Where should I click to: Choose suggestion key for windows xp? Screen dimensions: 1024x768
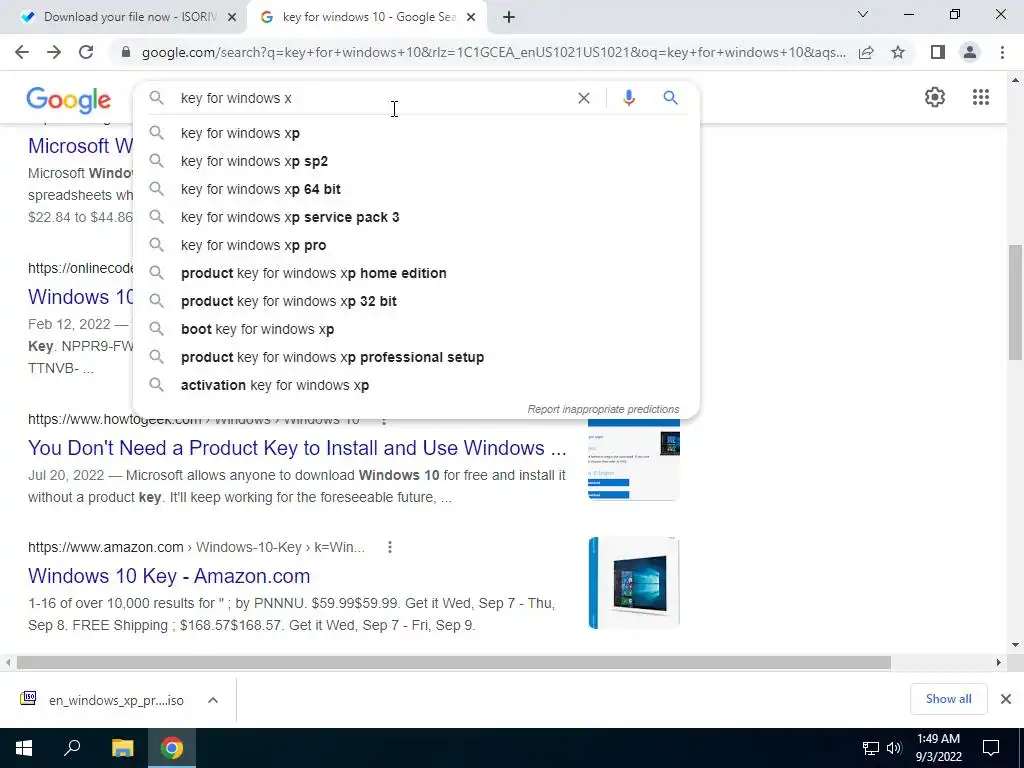[416, 133]
